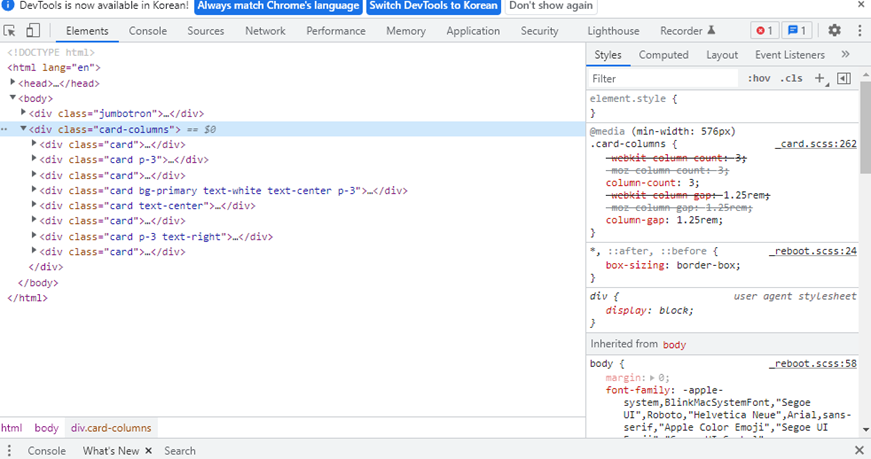The height and width of the screenshot is (459, 871).
Task: Close the DevTools language info bar
Action: click(860, 5)
